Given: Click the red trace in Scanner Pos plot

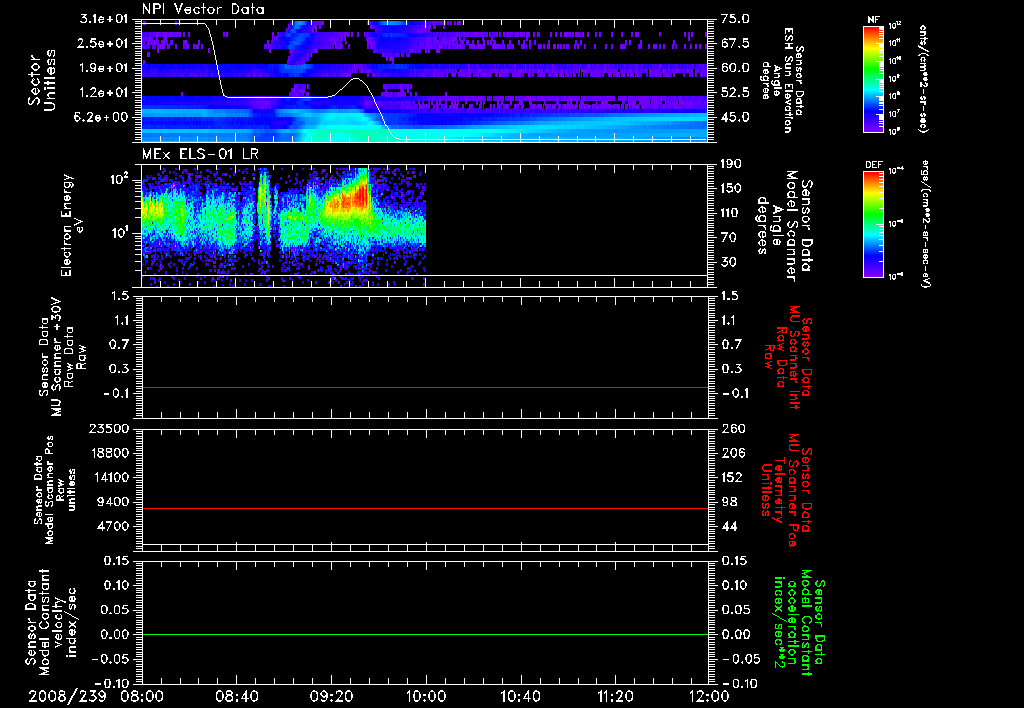Looking at the screenshot, I should (x=425, y=508).
